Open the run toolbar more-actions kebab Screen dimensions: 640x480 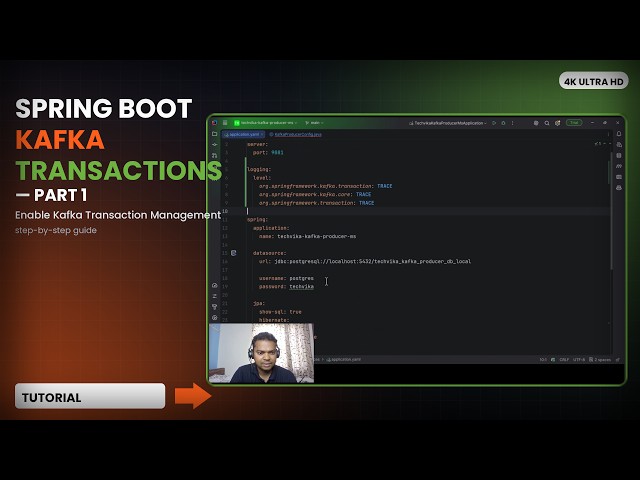(513, 123)
